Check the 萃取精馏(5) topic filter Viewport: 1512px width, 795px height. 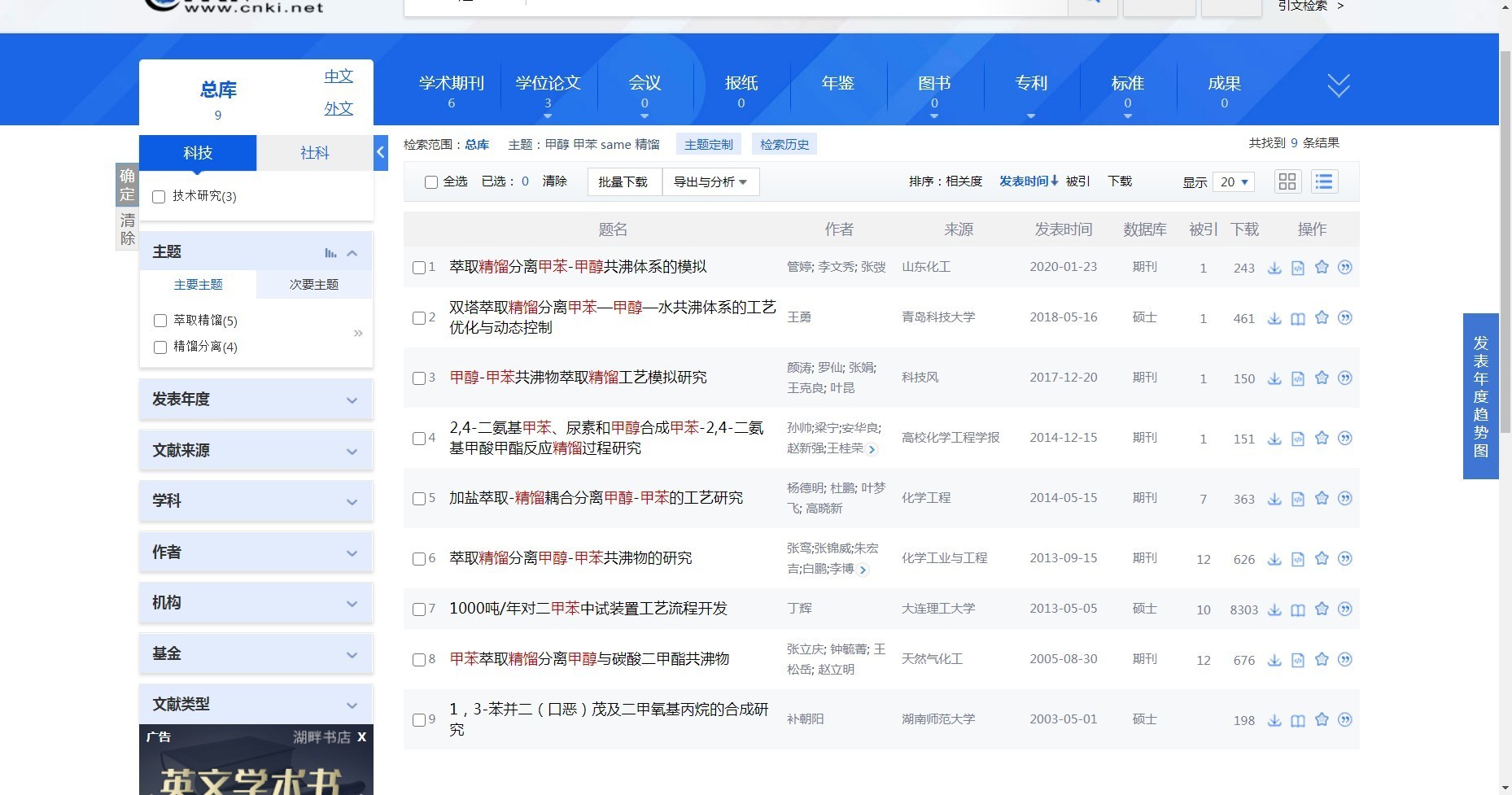(x=160, y=321)
